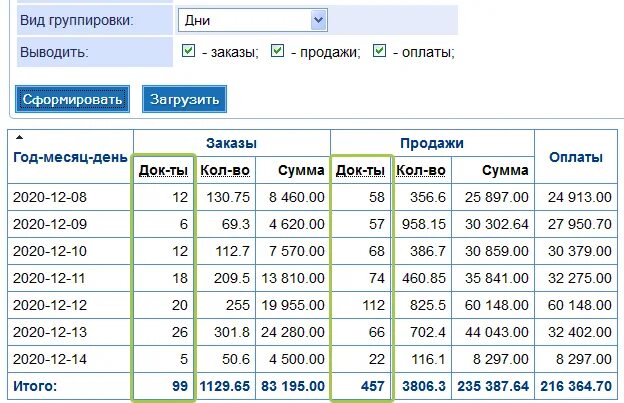
Task: Click Док-ты header under Продажи
Action: click(x=360, y=171)
